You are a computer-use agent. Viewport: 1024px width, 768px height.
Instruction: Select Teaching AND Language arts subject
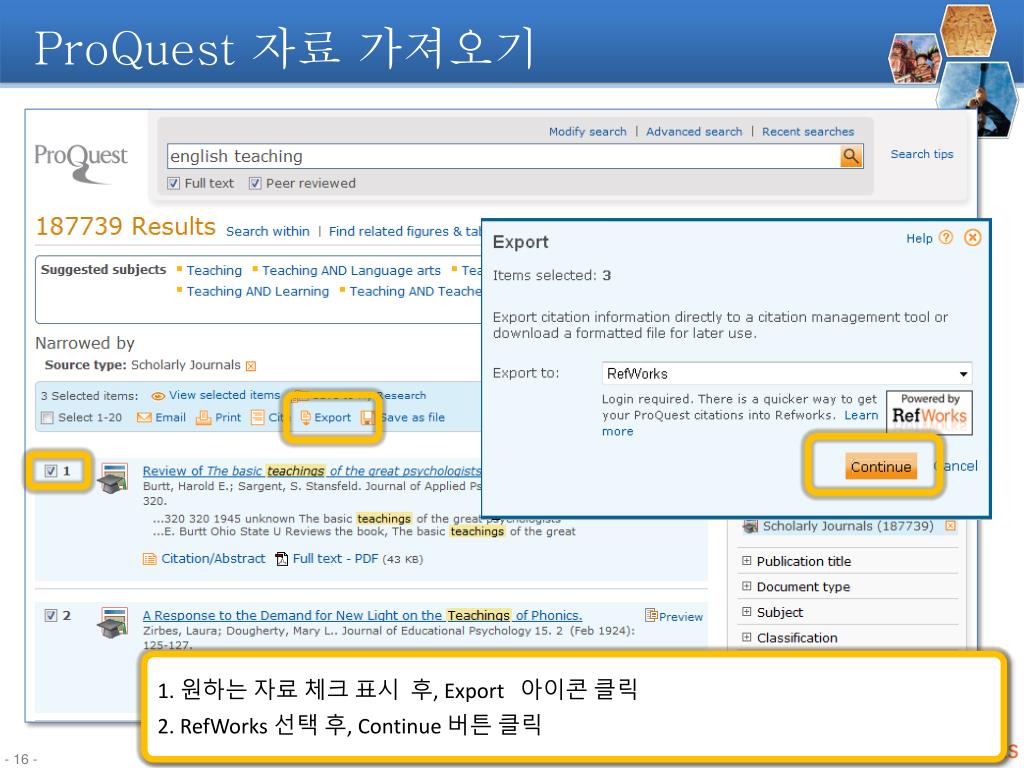351,270
